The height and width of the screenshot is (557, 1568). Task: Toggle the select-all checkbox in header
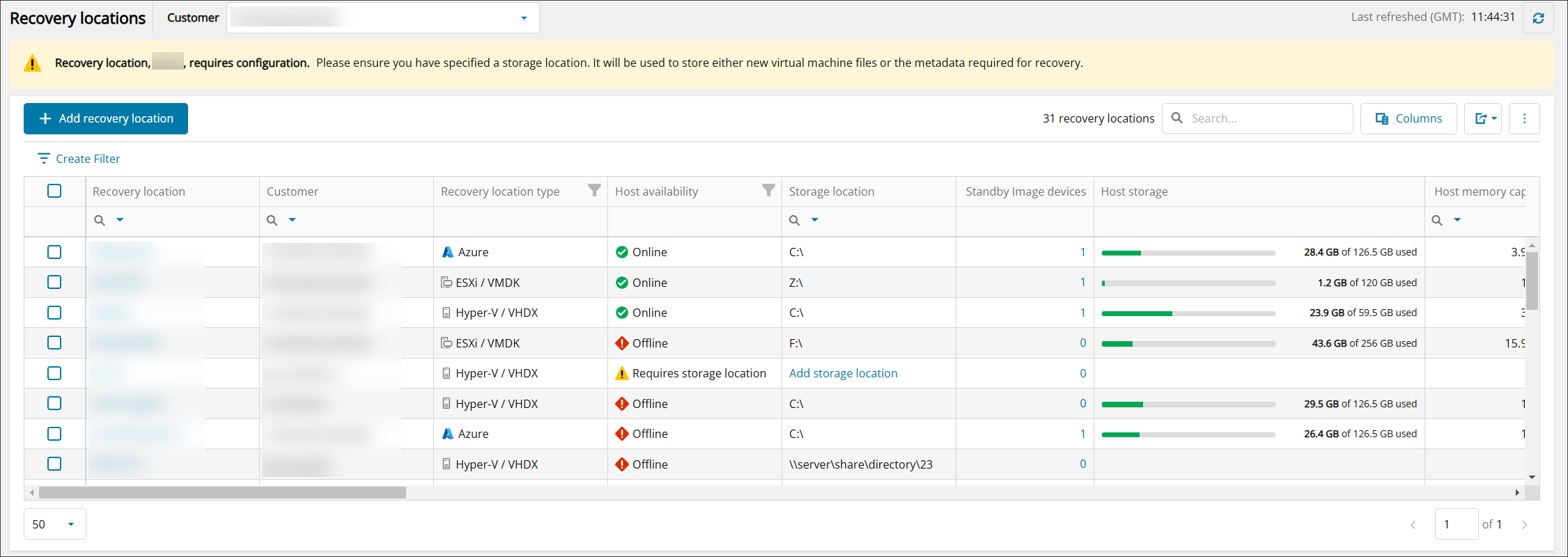coord(54,191)
